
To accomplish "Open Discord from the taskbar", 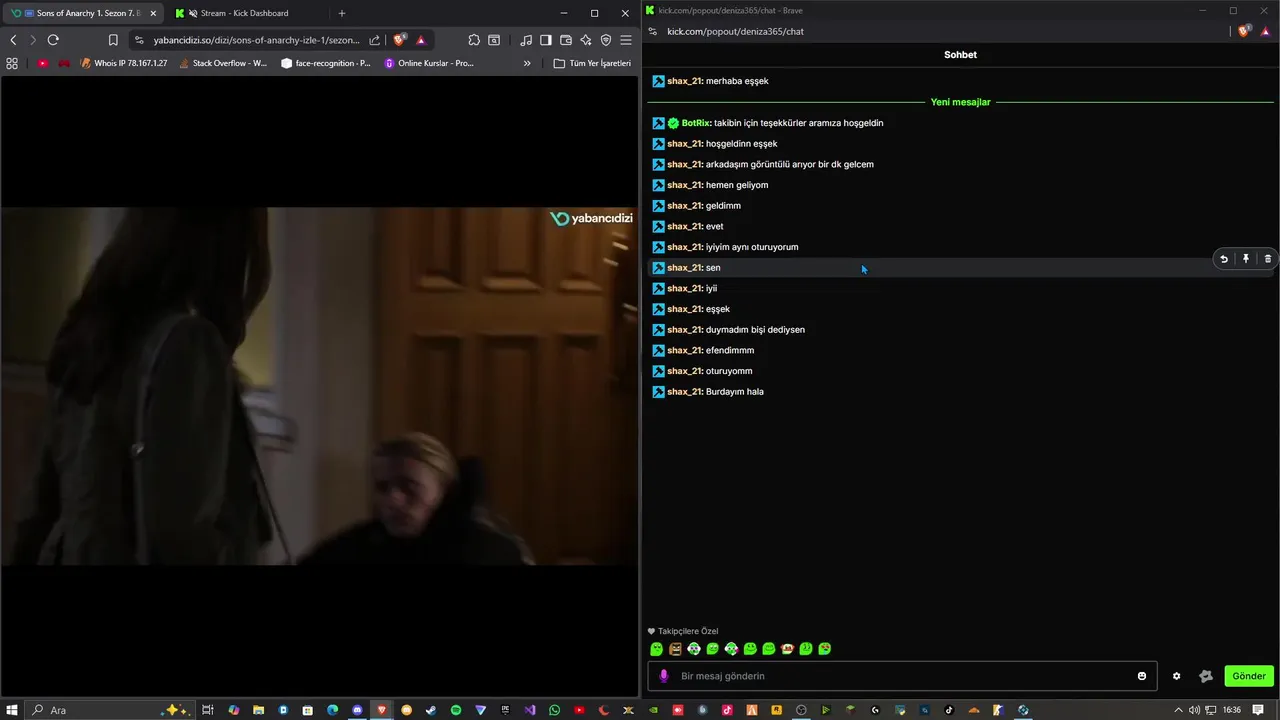I will 357,710.
